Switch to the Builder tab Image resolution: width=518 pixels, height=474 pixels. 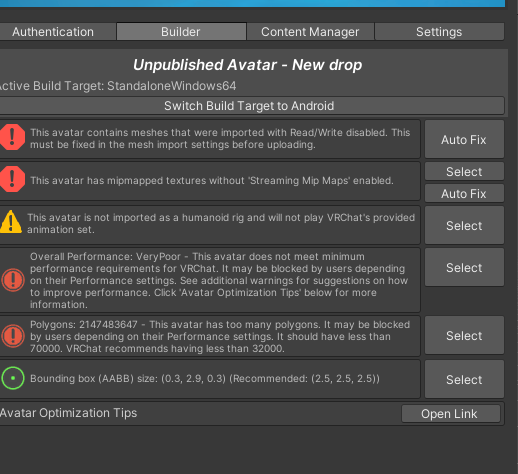[181, 32]
